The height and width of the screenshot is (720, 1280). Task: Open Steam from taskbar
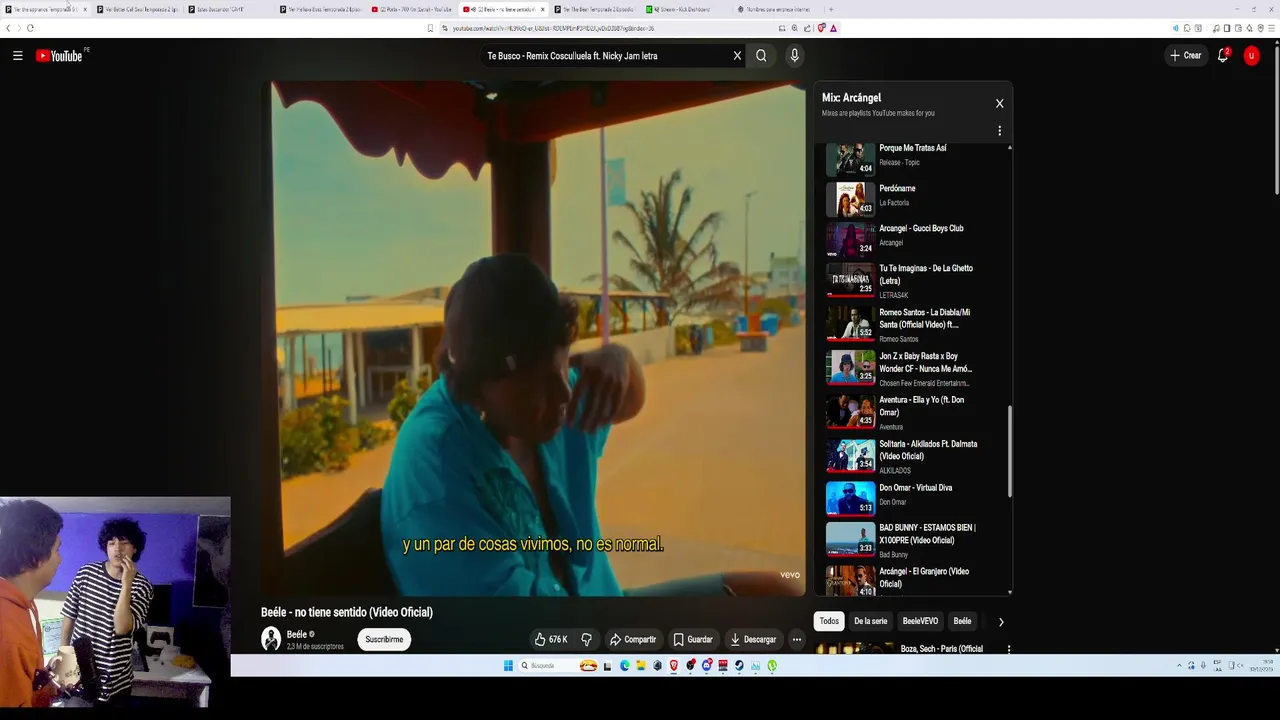coord(739,666)
